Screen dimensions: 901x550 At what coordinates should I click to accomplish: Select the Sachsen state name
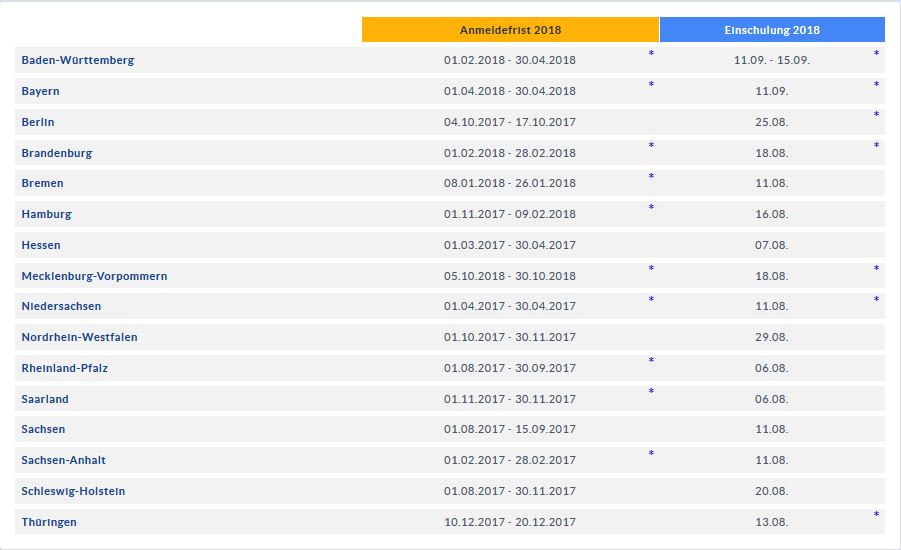43,429
